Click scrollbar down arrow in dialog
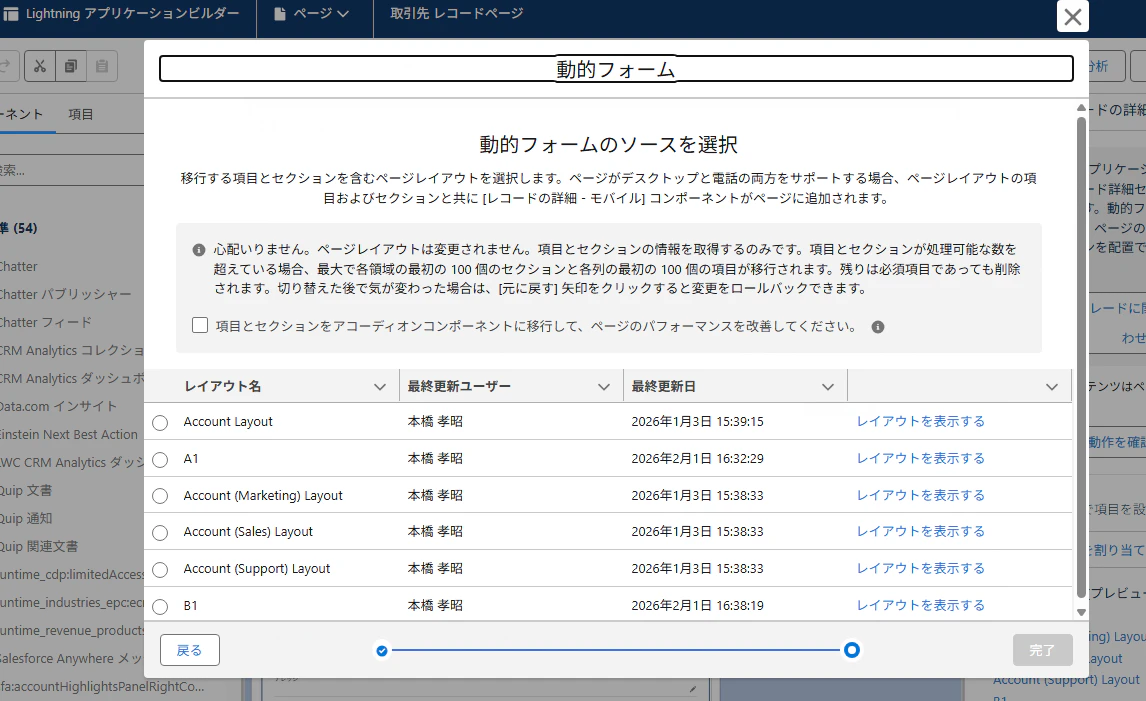Screen dimensions: 1146x701 click(1082, 613)
